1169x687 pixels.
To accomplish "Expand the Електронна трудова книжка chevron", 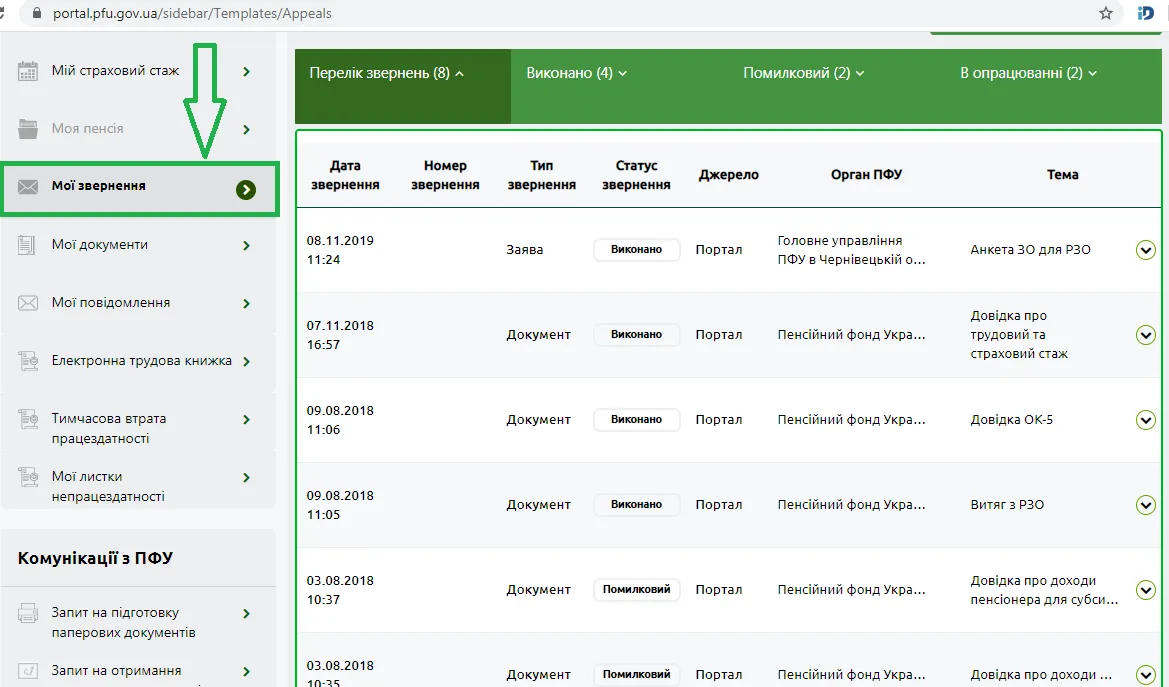I will [247, 362].
